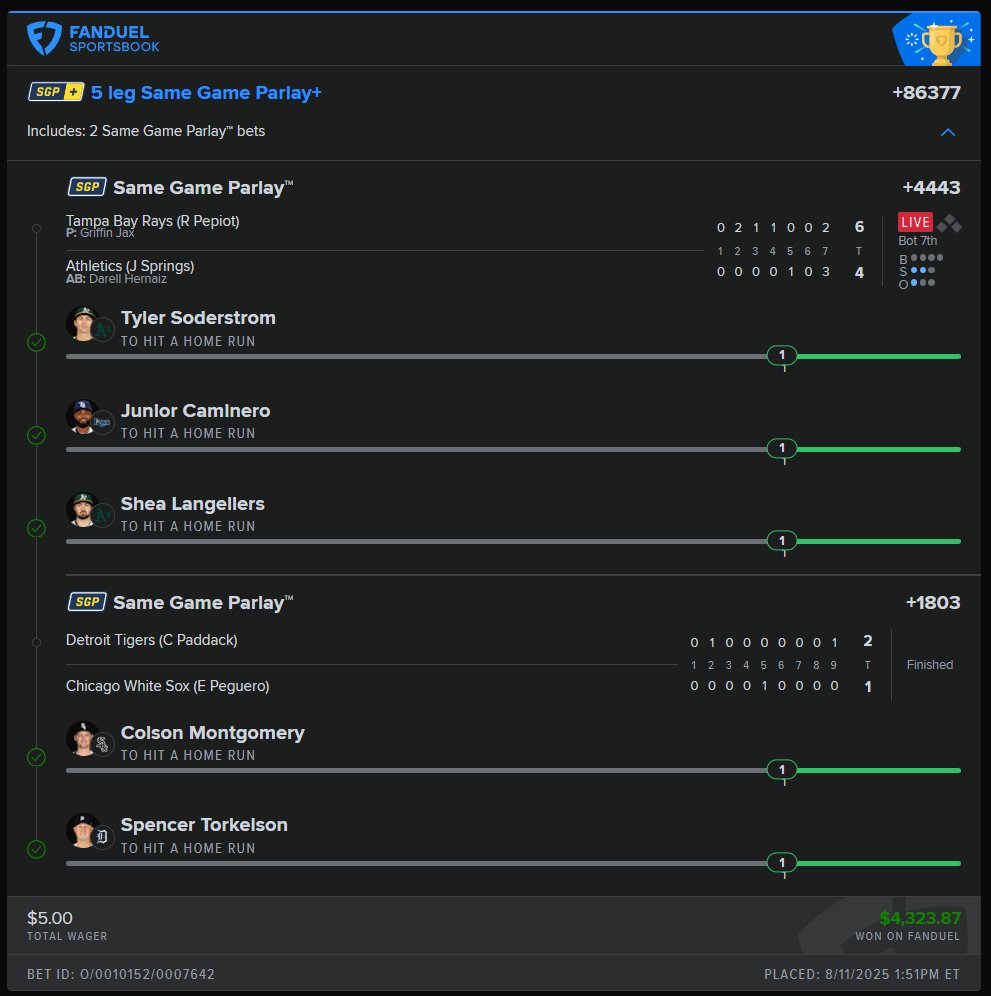Click the White Sox total score 1
Screen dimensions: 991x996
868,687
